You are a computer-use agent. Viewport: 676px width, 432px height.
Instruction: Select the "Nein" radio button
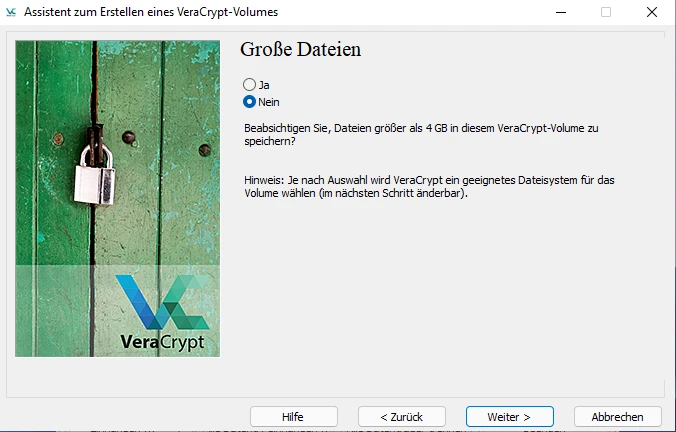click(x=249, y=101)
